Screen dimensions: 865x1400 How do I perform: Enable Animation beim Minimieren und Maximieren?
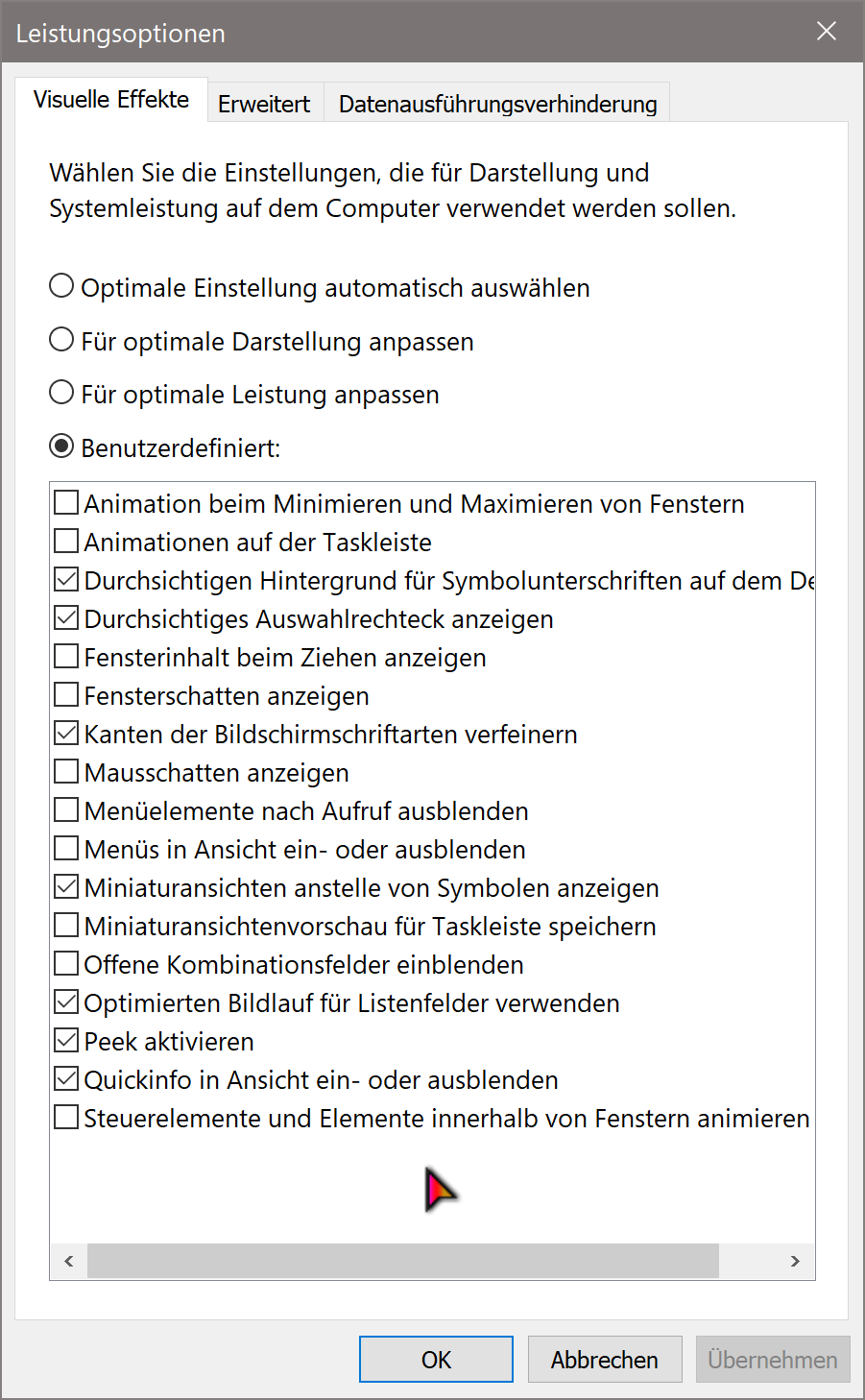[x=66, y=503]
